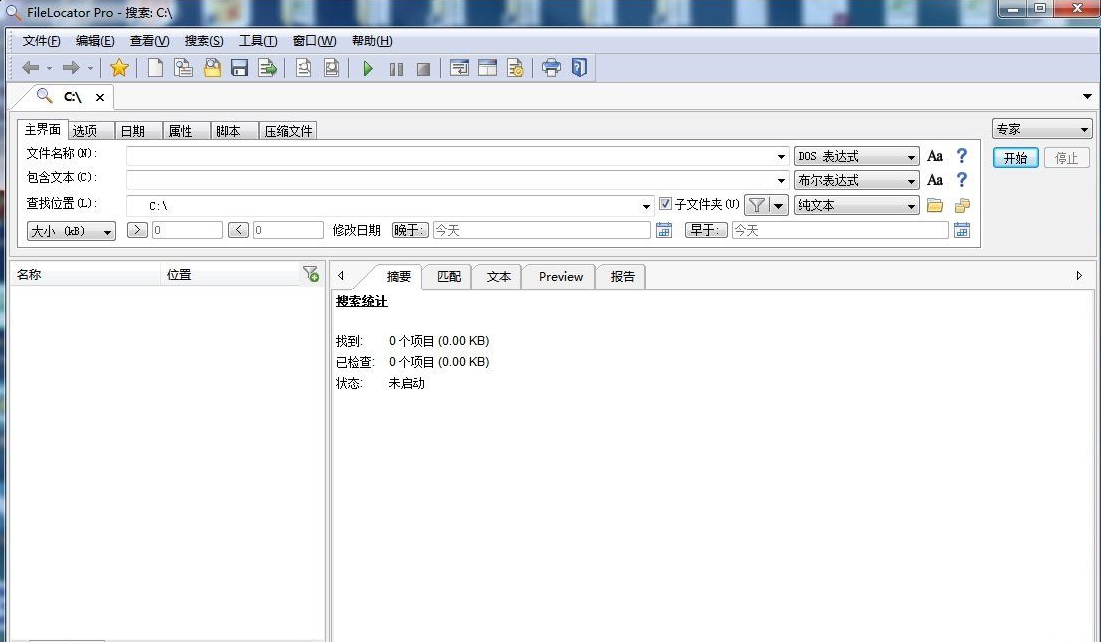Open Help with the blue question mark icon
This screenshot has height=642, width=1101.
(x=578, y=67)
